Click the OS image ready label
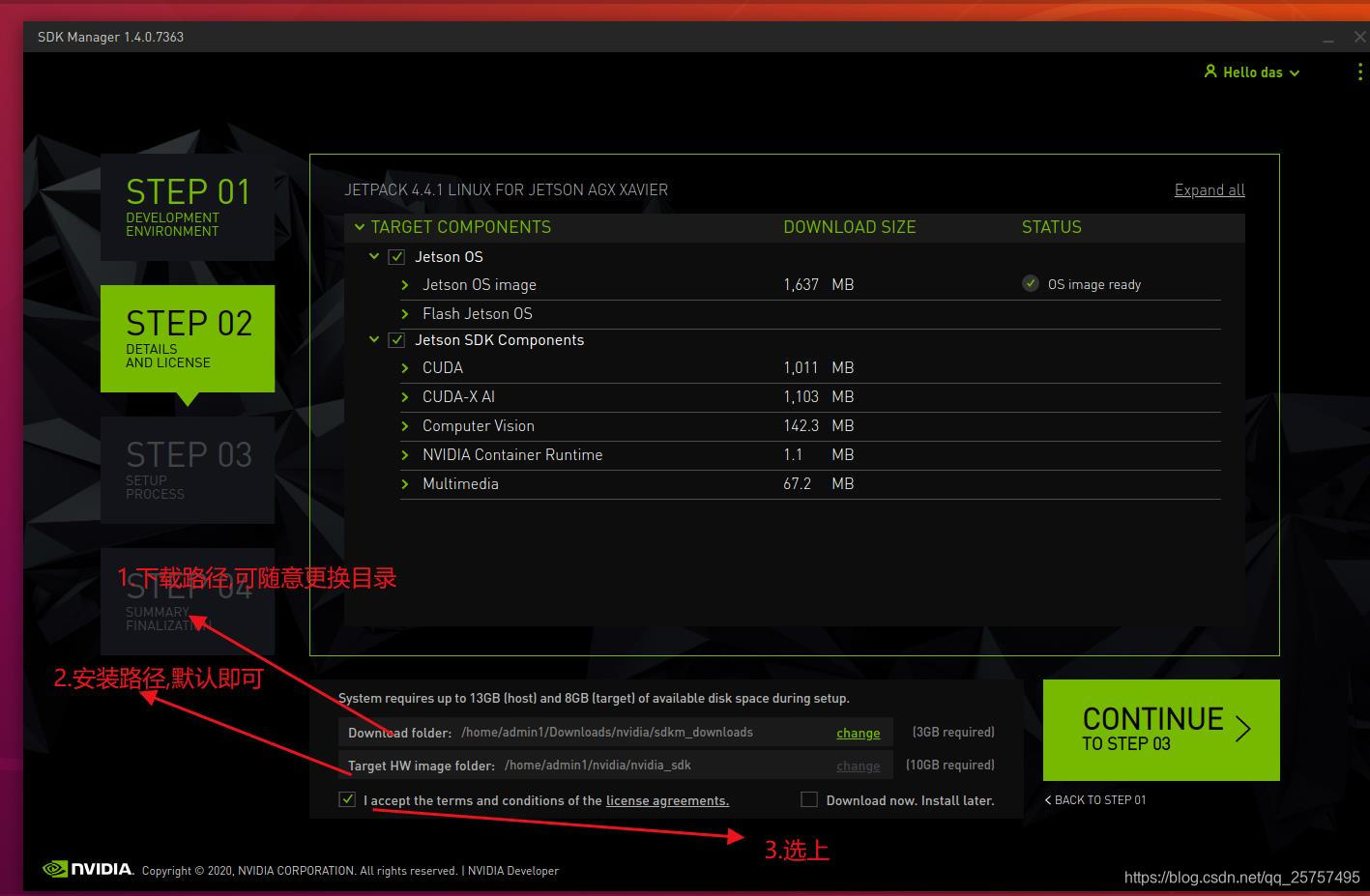 point(1094,284)
